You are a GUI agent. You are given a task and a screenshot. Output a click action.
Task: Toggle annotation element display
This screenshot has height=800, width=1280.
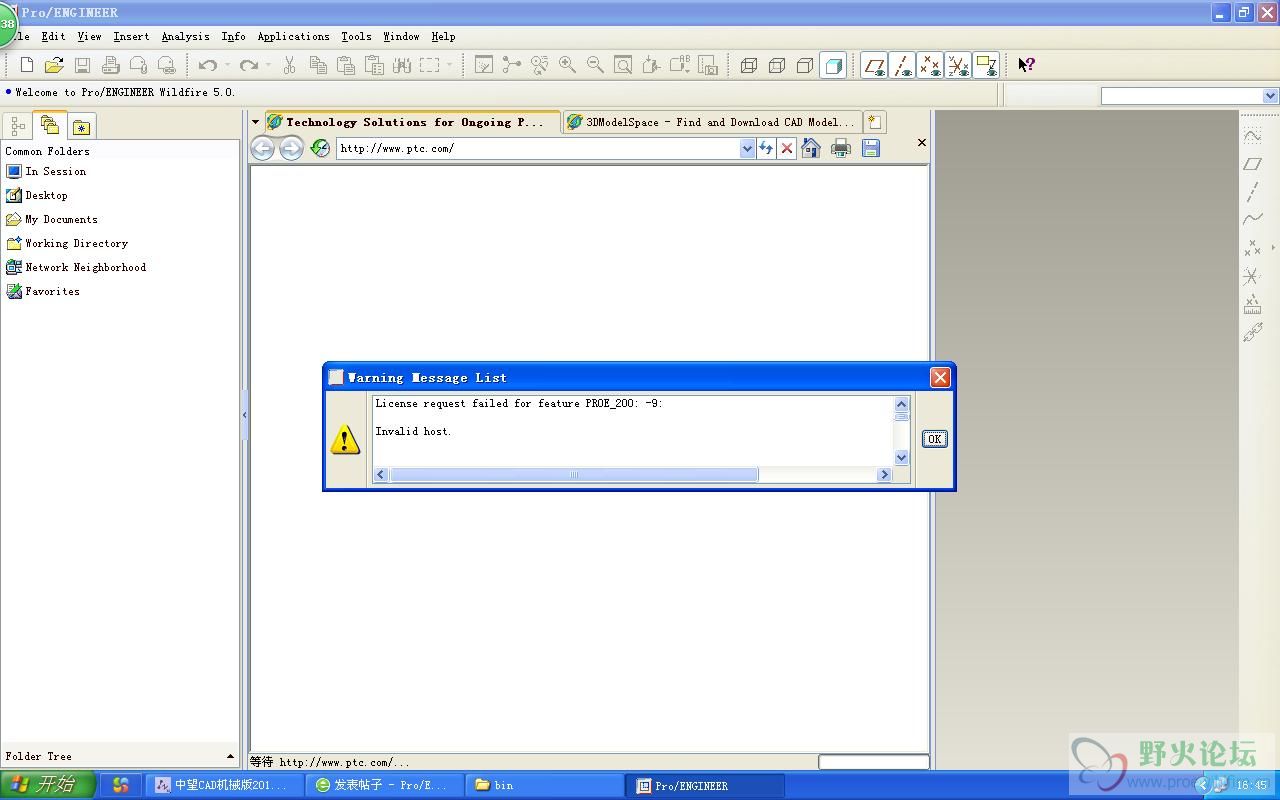(x=986, y=65)
